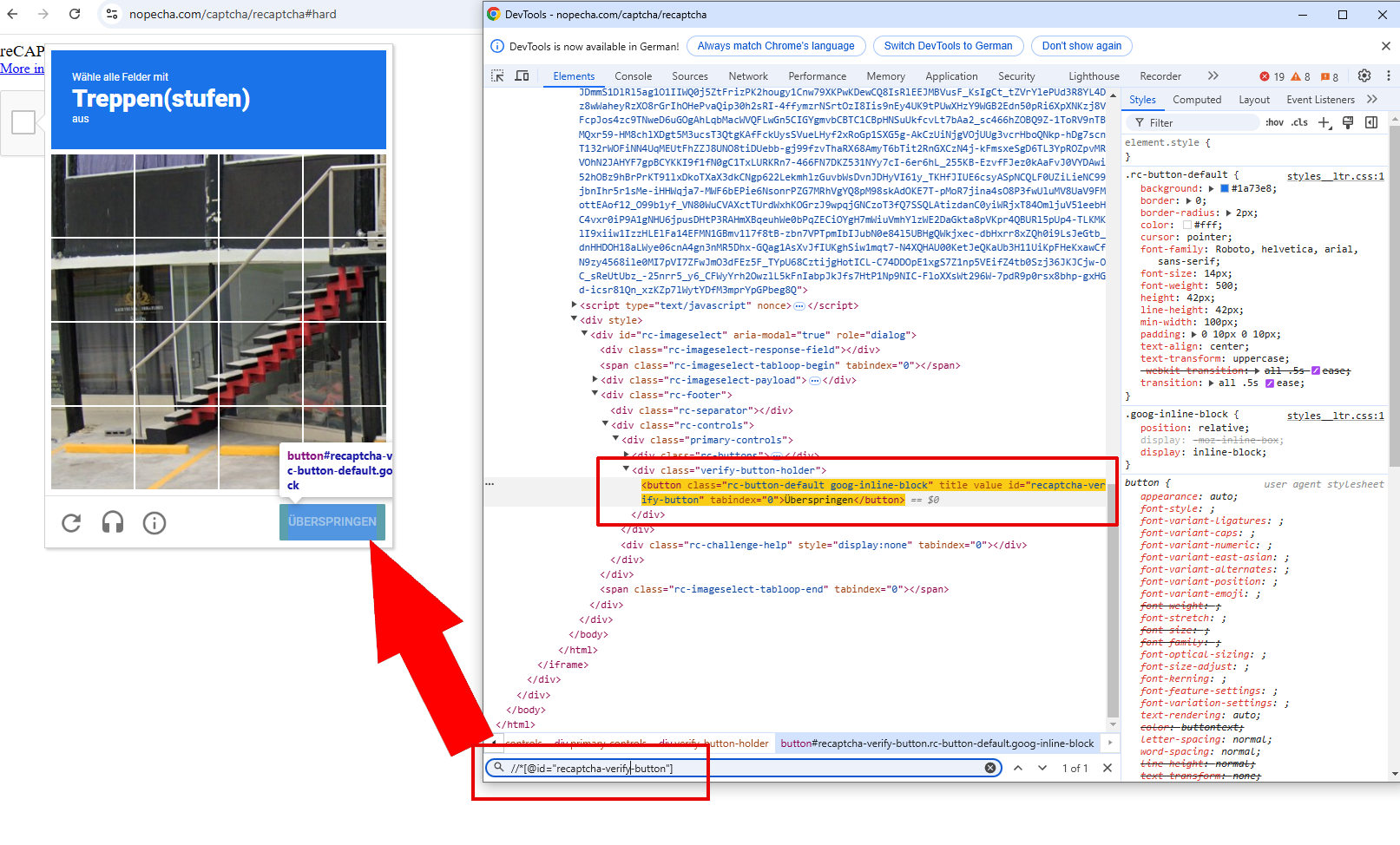This screenshot has height=845, width=1400.
Task: Toggle the .cls element classes panel
Action: (1299, 123)
